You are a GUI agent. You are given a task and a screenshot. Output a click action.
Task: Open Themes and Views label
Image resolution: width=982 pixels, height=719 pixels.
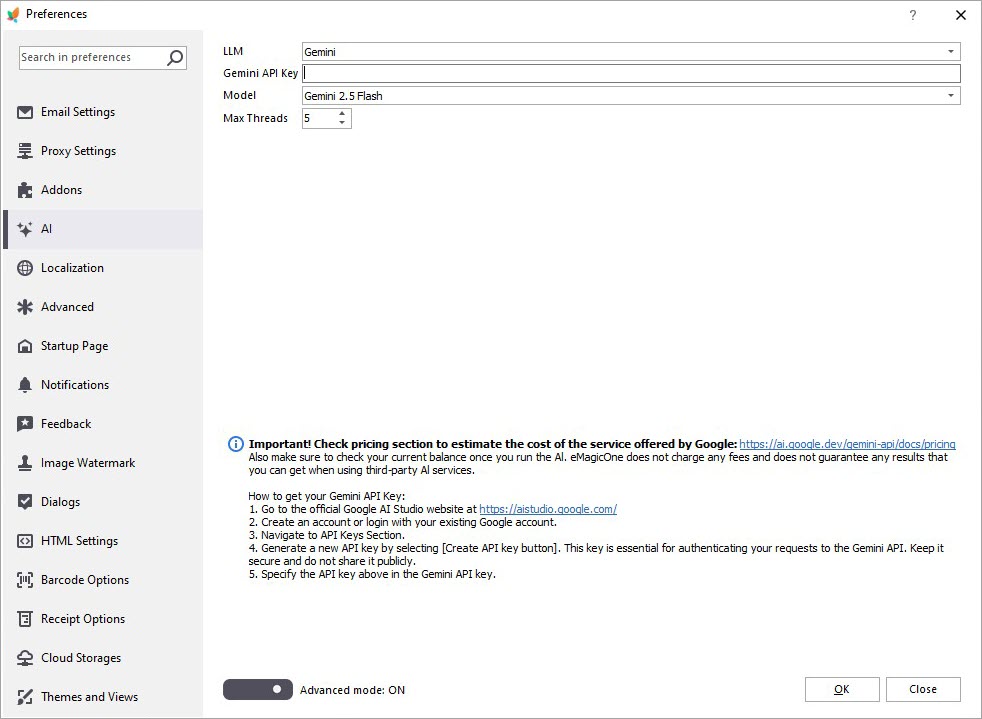tap(90, 696)
